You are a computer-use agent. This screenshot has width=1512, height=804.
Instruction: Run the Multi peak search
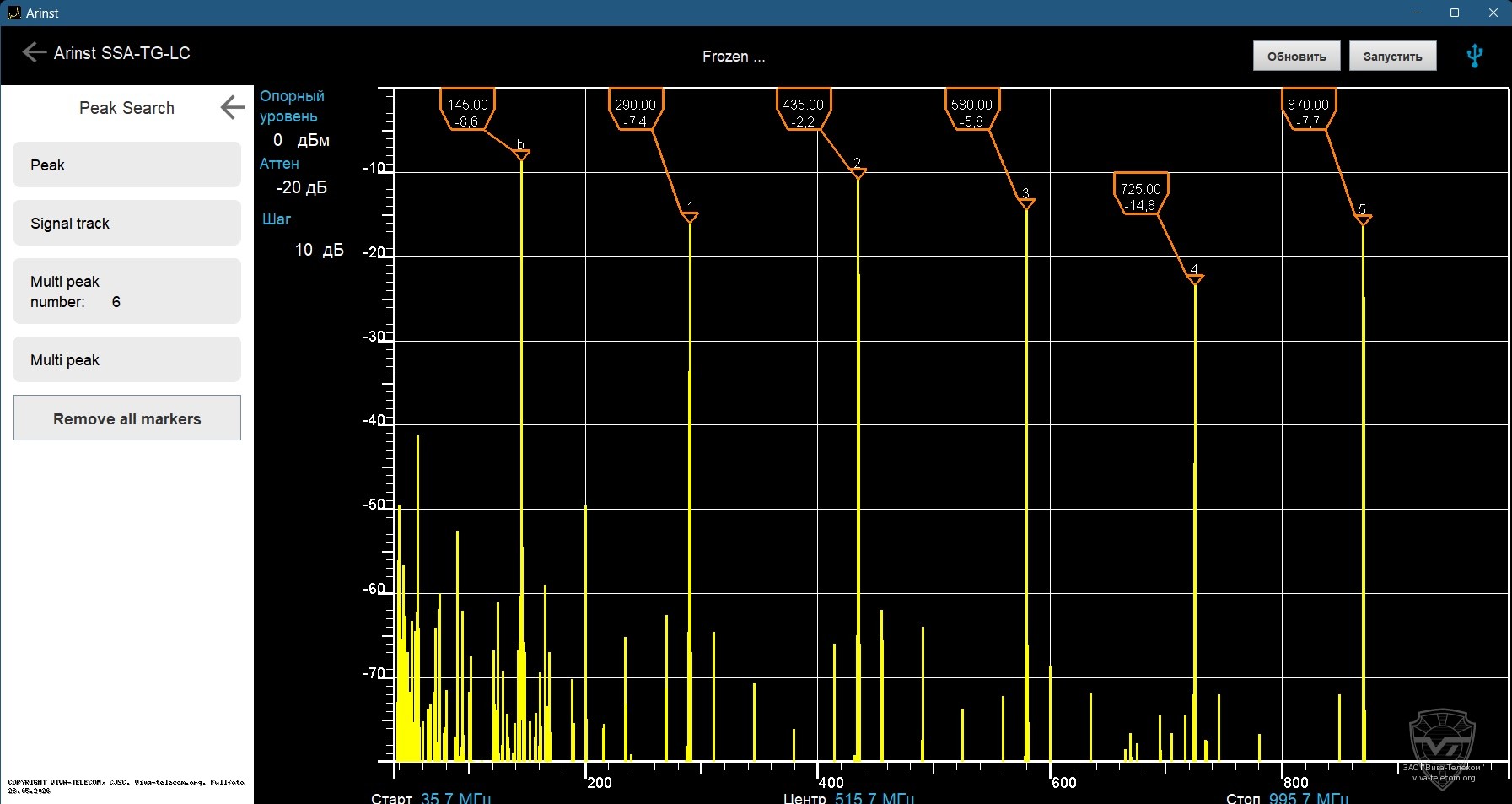(x=127, y=359)
